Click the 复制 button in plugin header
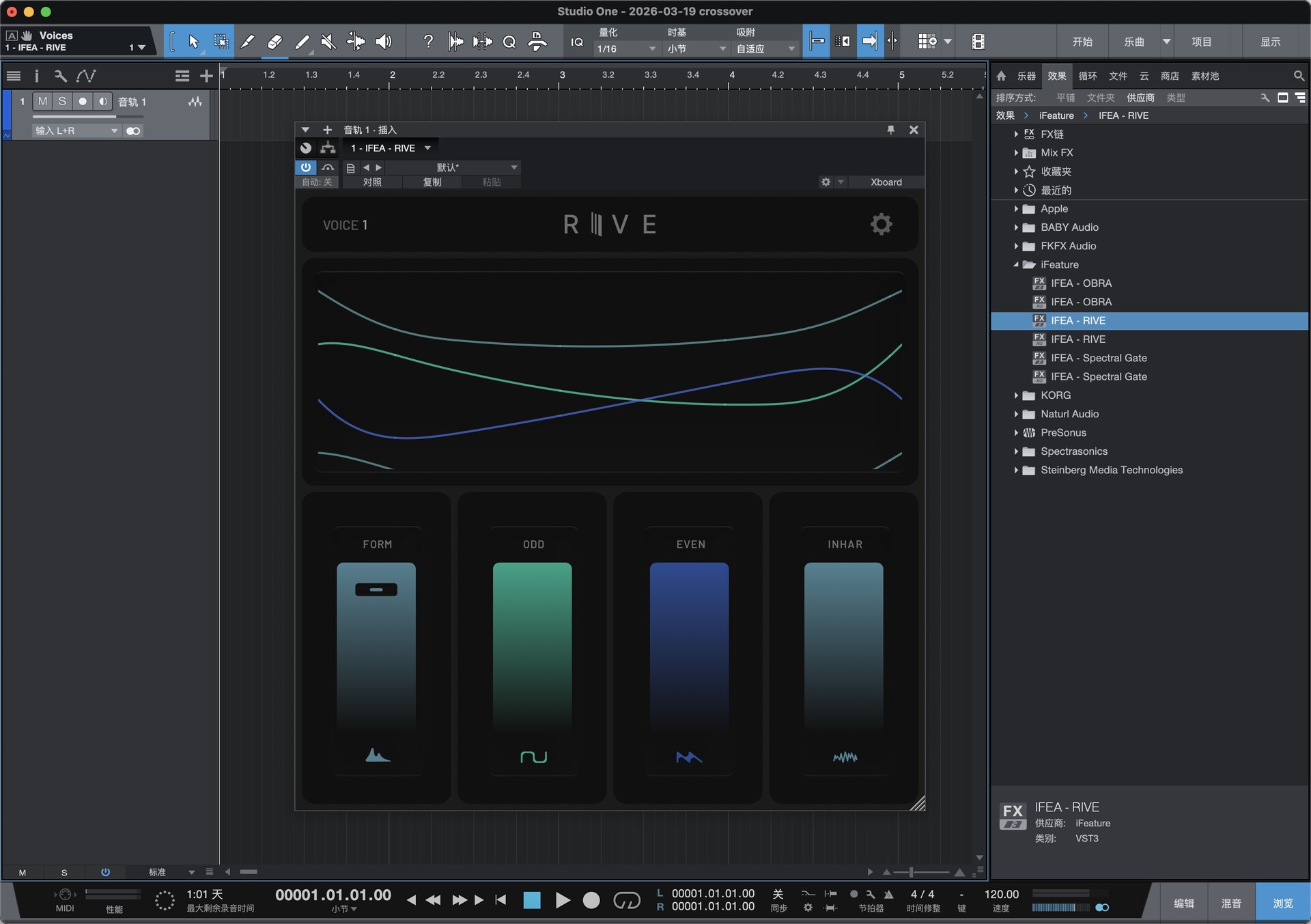Screen dimensions: 1311x924 (x=432, y=182)
